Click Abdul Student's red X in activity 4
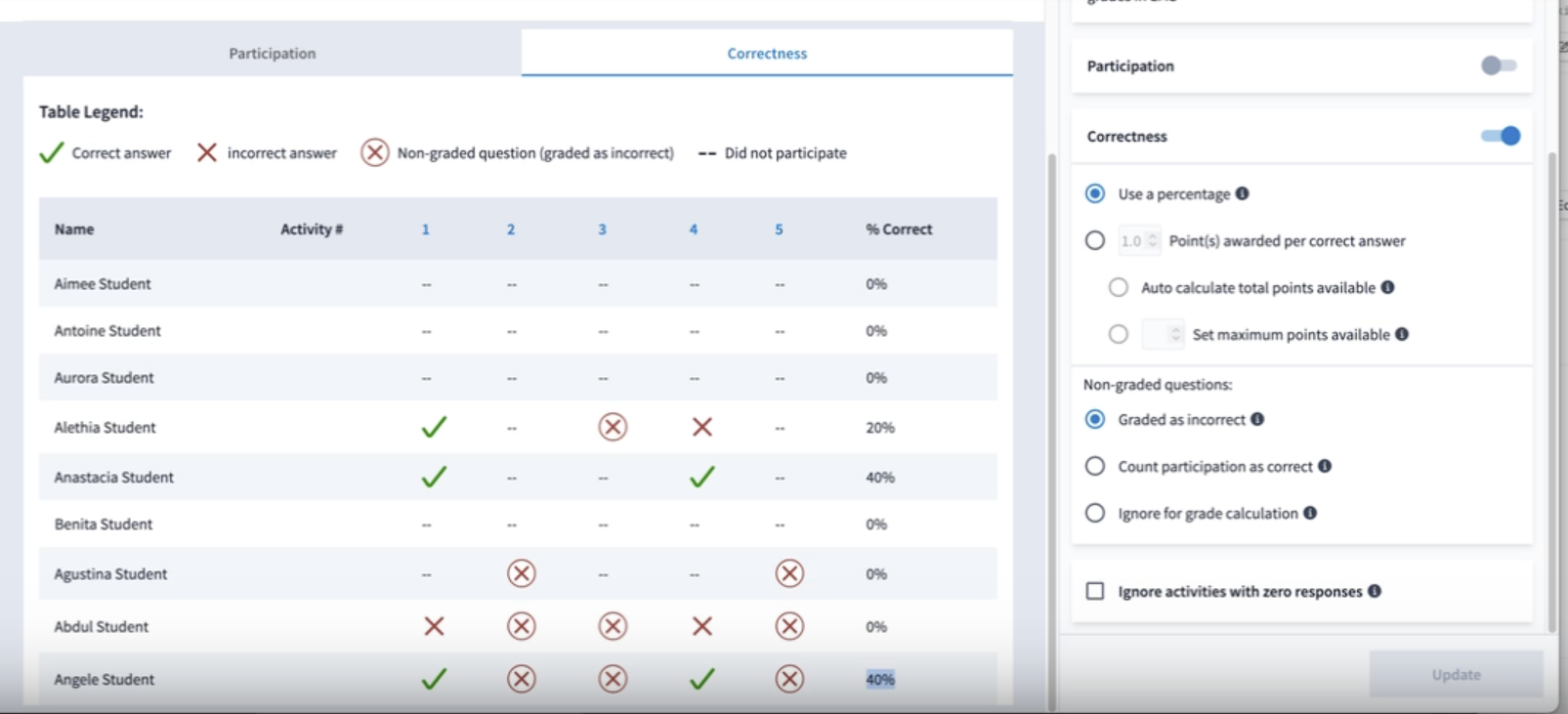 (701, 626)
